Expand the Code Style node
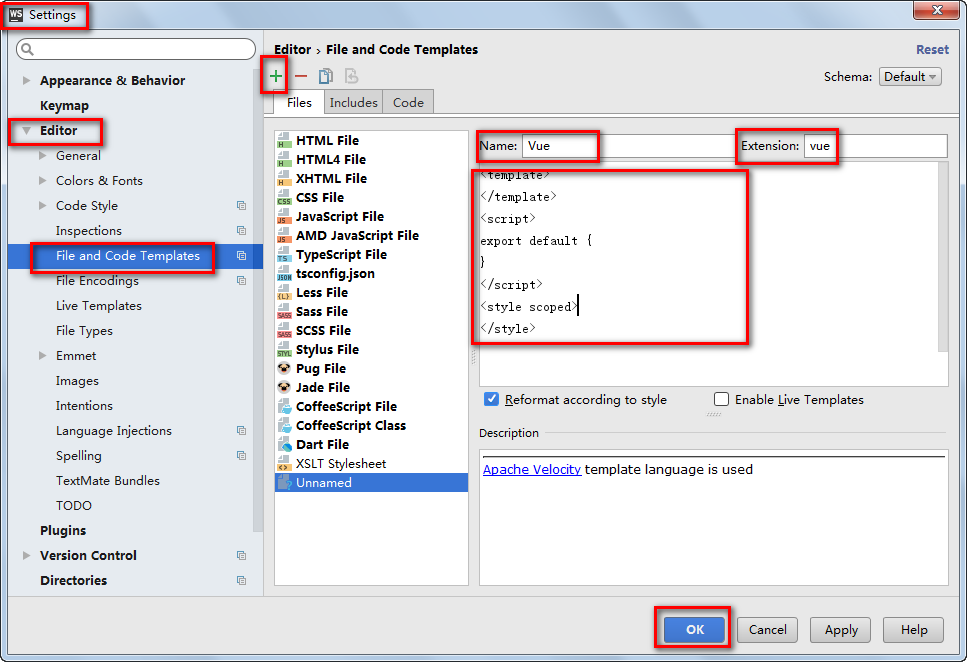Screen dimensions: 967x662 pyautogui.click(x=43, y=205)
